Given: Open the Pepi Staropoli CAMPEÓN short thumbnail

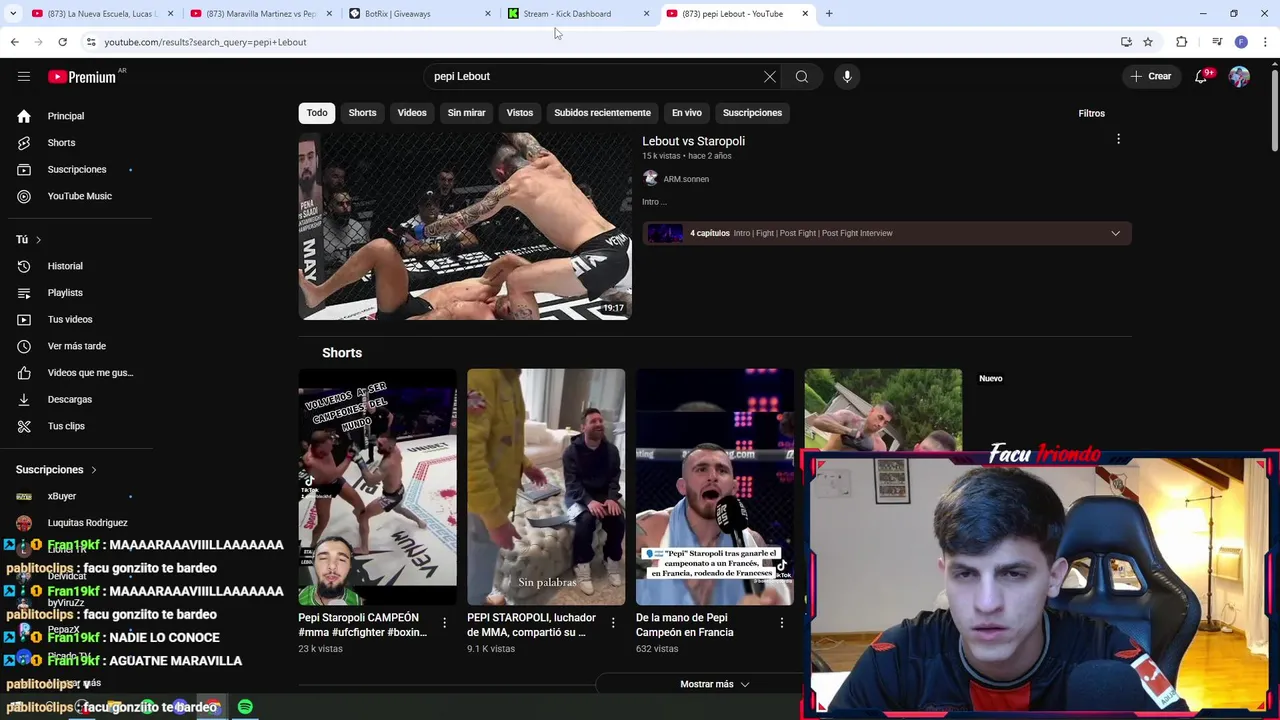Looking at the screenshot, I should [377, 487].
